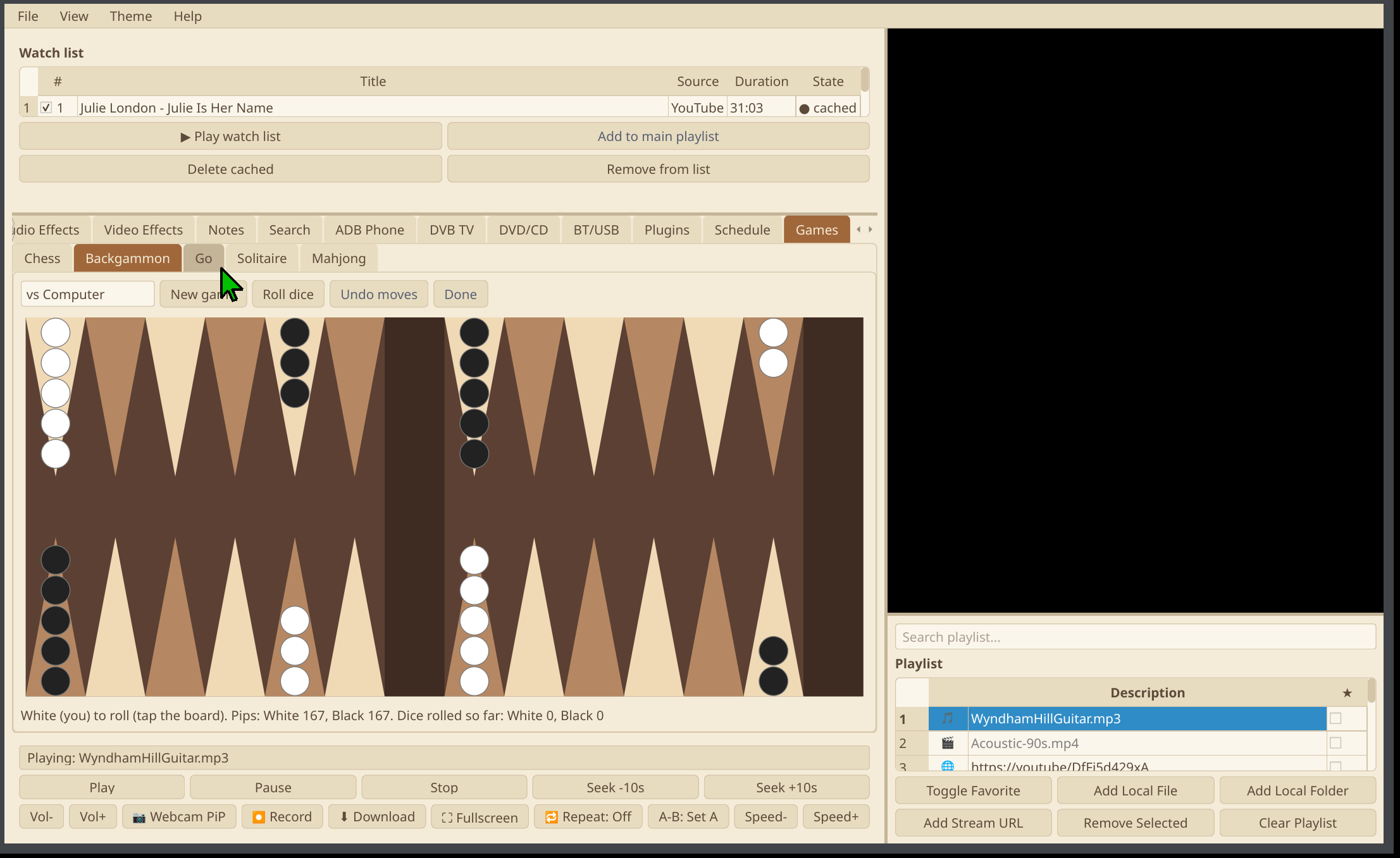
Task: Click the Vol- button
Action: (41, 817)
